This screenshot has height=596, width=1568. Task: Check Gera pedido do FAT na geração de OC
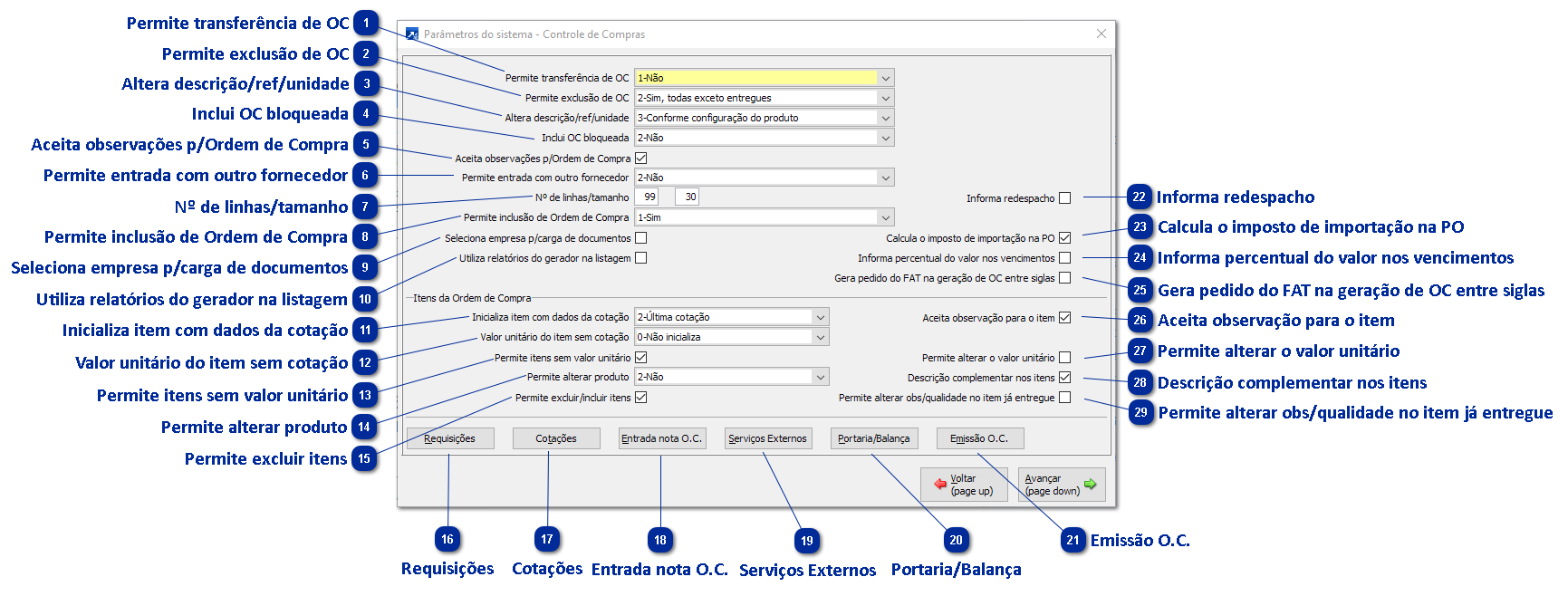point(1065,278)
